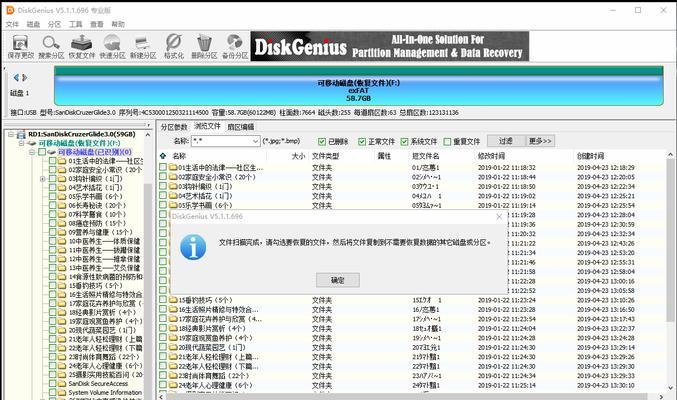Image resolution: width=677 pixels, height=400 pixels.
Task: Select 10中医养生 folder in the tree
Action: [x=104, y=241]
